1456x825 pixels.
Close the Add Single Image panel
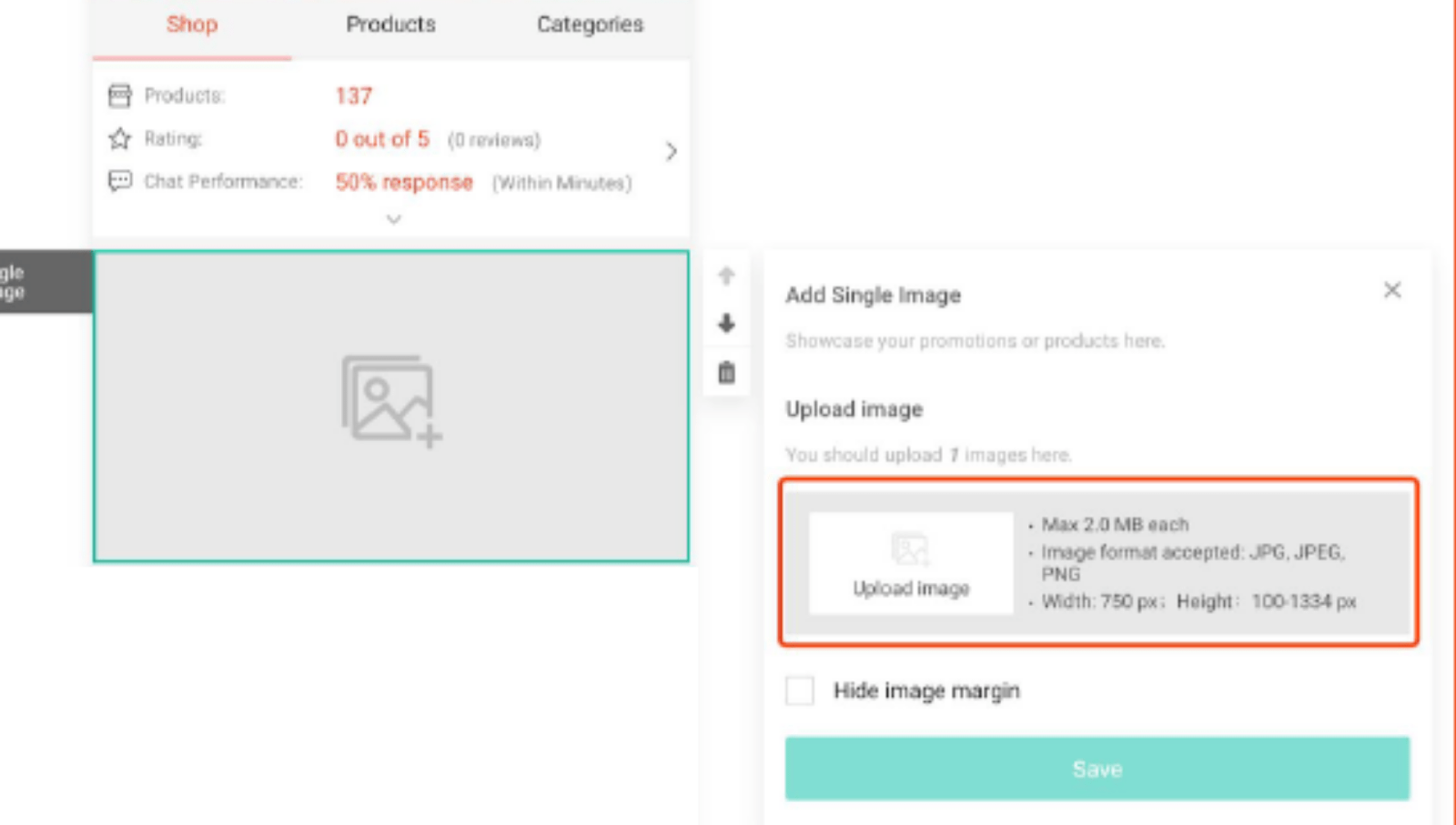[x=1392, y=290]
